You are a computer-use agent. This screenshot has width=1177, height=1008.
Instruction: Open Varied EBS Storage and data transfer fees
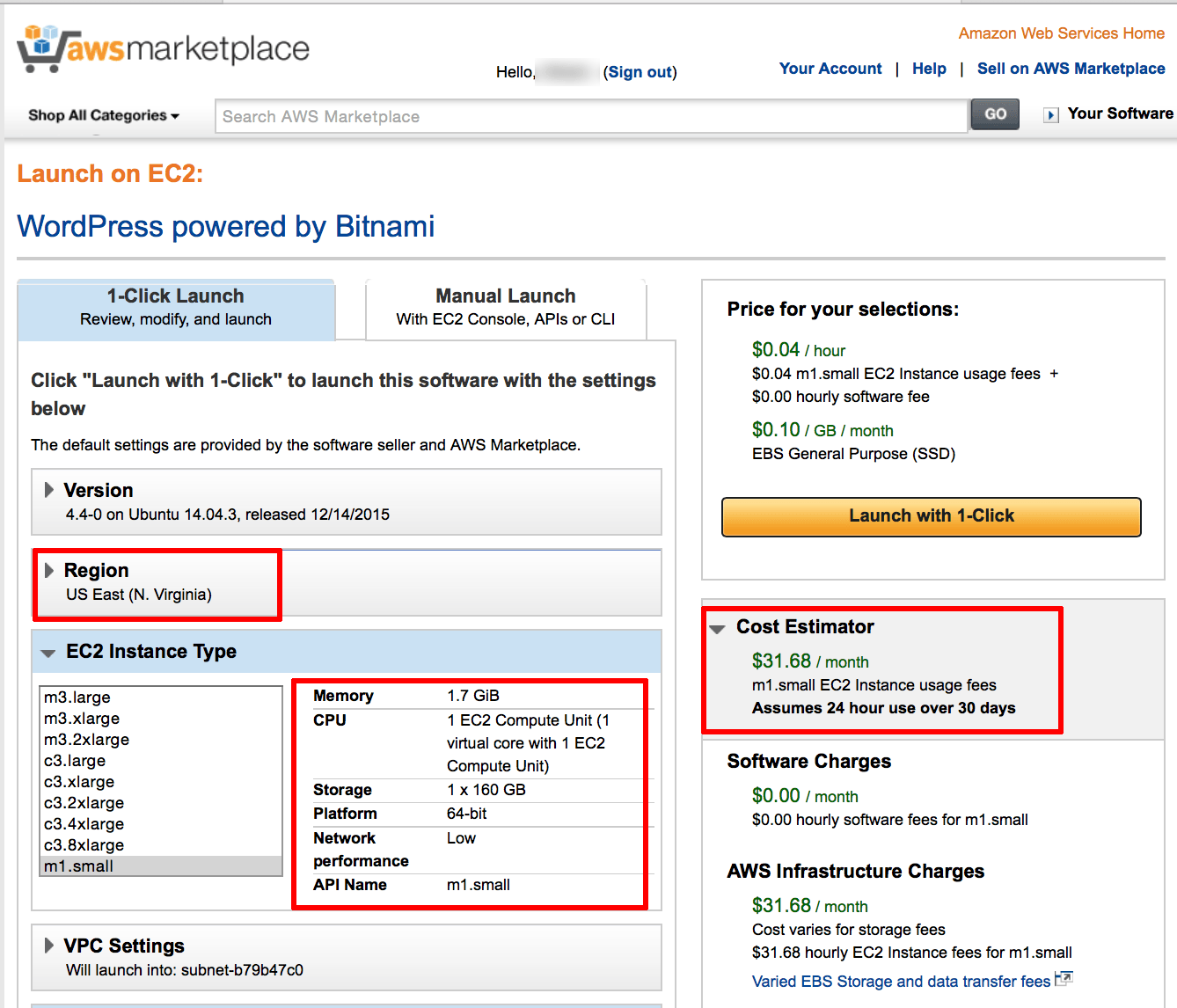tap(902, 982)
